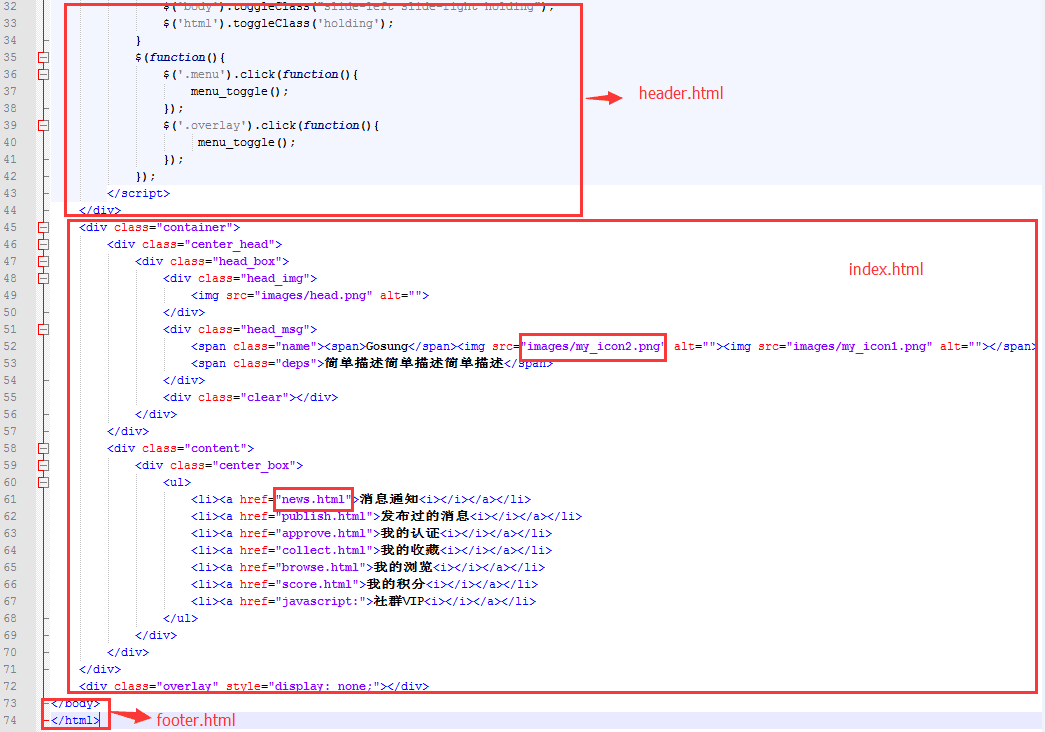Click the "head_img" class value
The height and width of the screenshot is (732, 1045).
[275, 279]
